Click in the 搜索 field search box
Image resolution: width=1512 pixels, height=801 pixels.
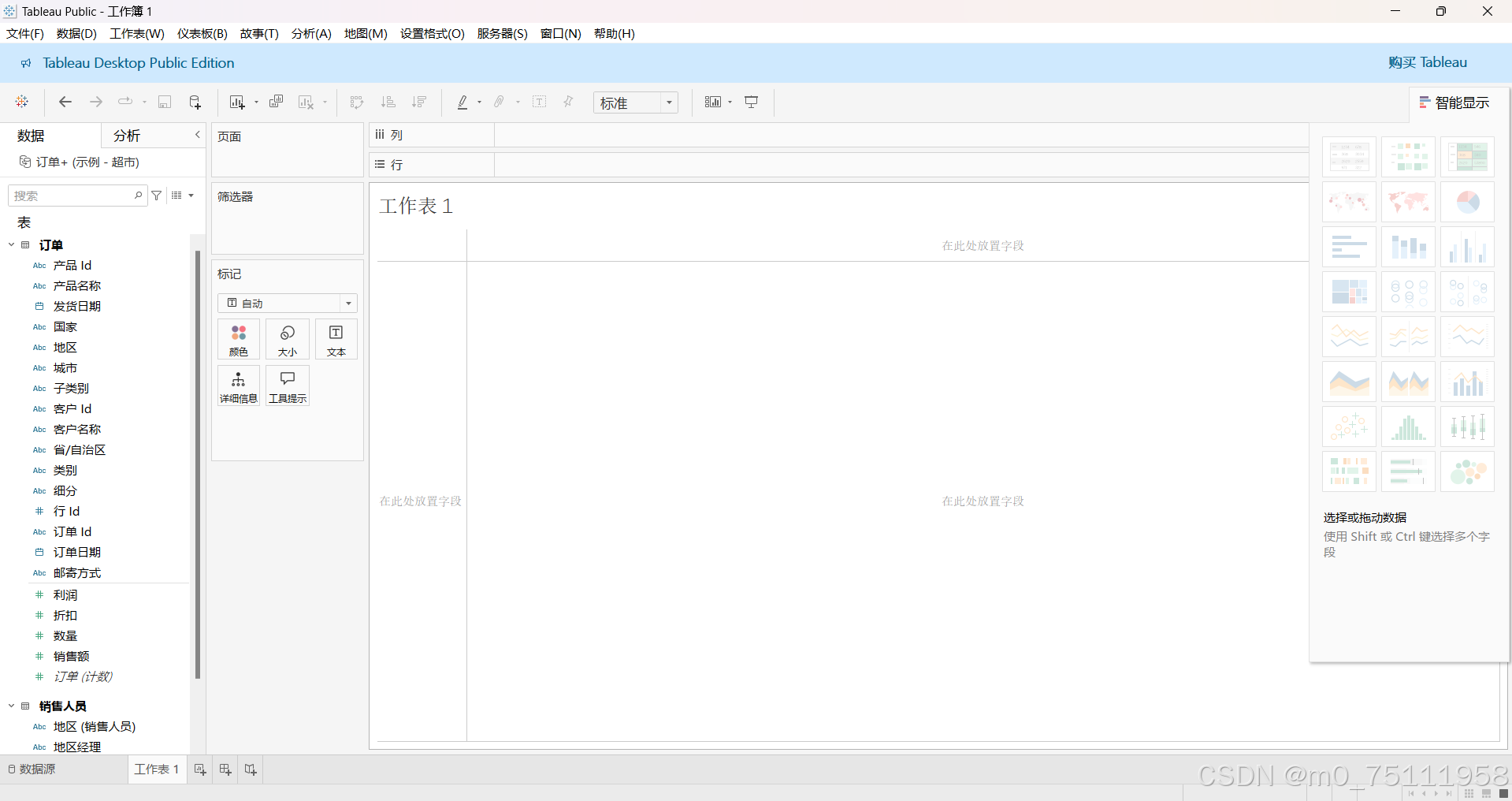click(x=76, y=196)
